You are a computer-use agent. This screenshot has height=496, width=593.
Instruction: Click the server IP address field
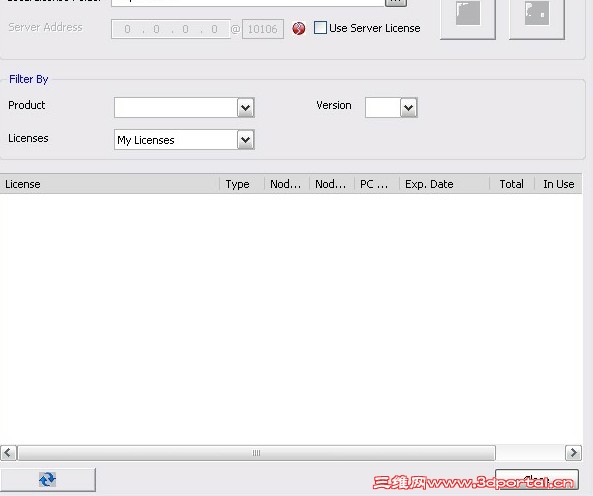171,29
